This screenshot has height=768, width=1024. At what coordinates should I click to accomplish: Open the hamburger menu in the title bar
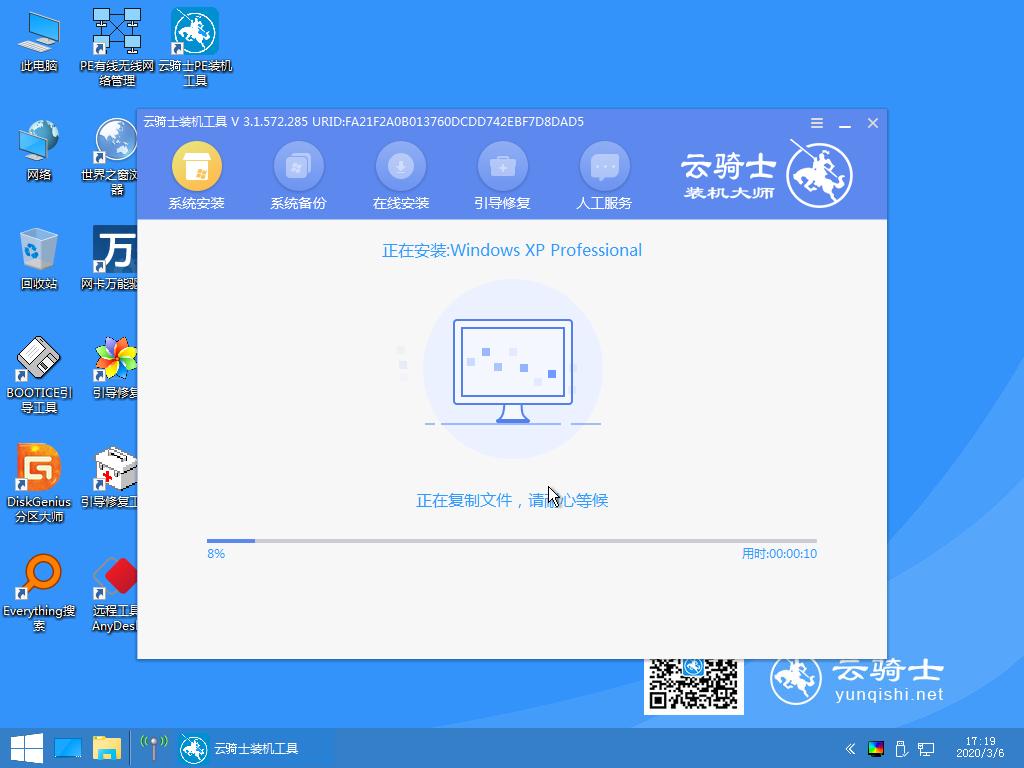pyautogui.click(x=816, y=122)
